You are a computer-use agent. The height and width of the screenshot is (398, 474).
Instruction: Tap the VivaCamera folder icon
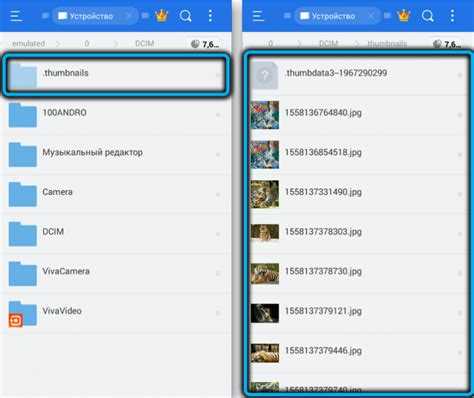coord(23,274)
